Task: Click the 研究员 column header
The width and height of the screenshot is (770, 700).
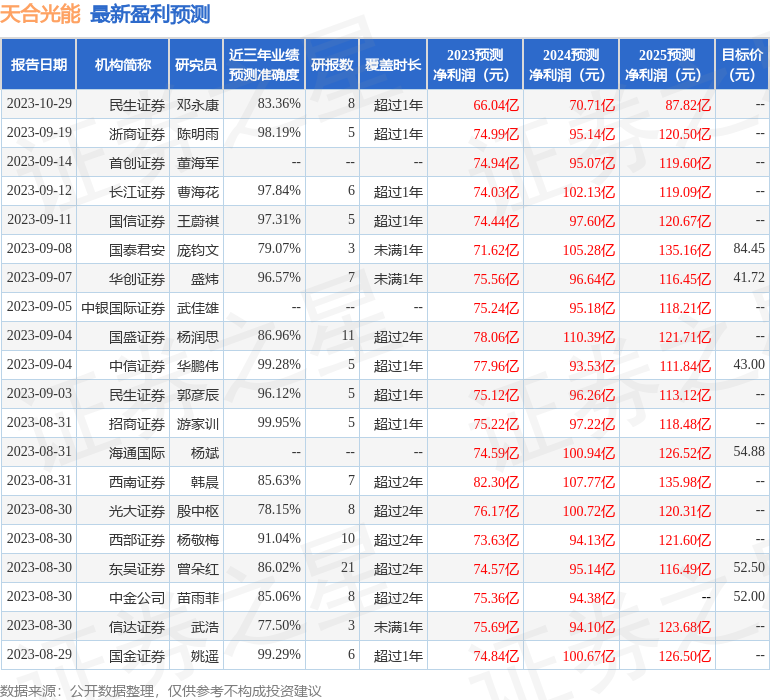Action: tap(196, 64)
